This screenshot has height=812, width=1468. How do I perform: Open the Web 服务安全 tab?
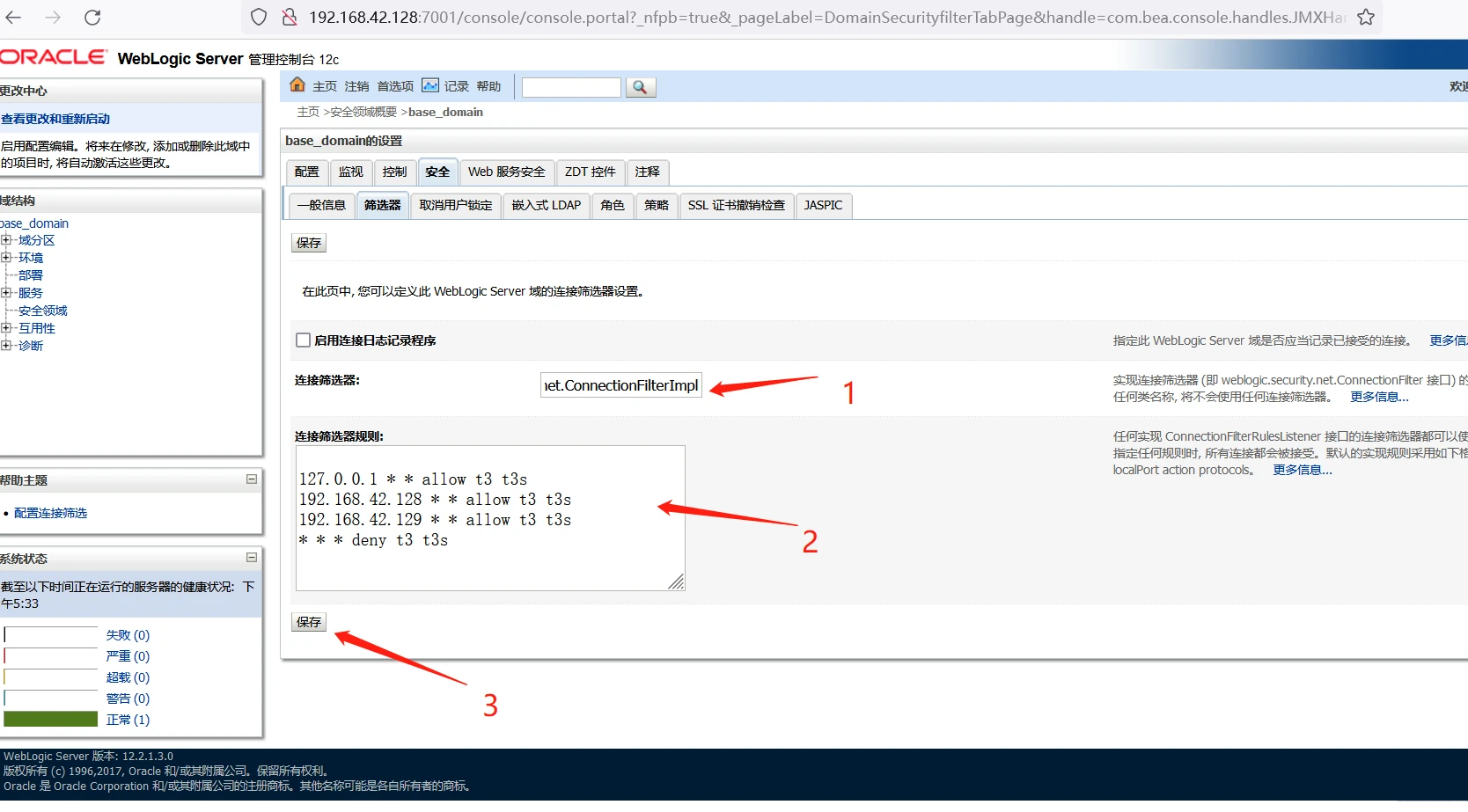tap(507, 172)
